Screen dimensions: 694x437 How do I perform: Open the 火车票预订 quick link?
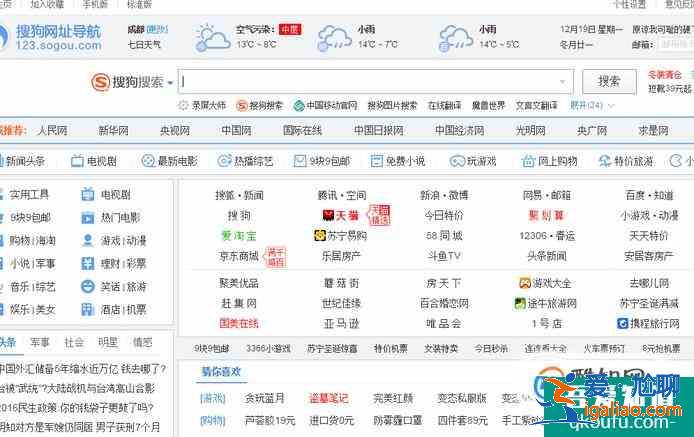(x=604, y=348)
